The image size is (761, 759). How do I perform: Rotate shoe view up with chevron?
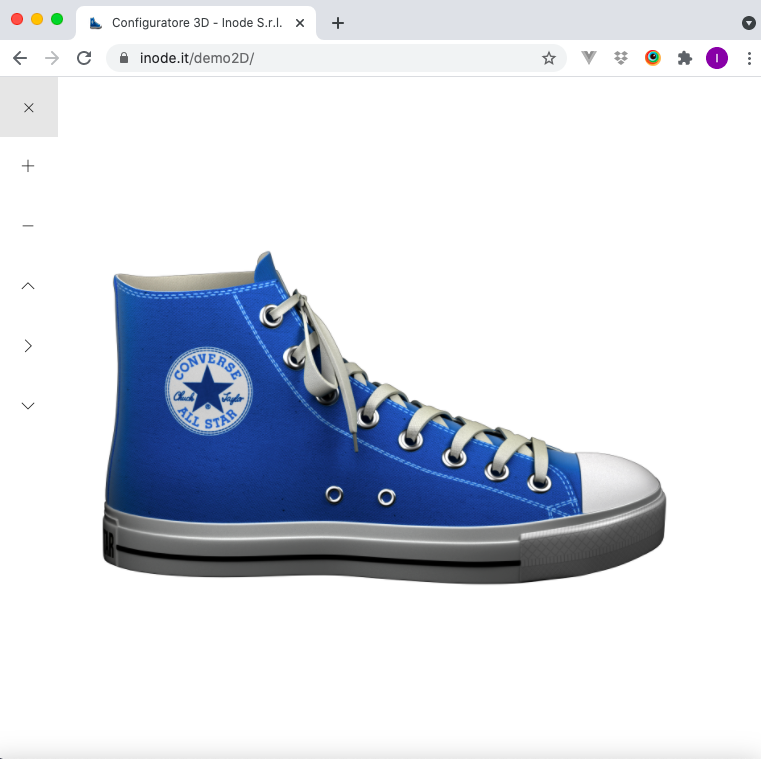click(x=28, y=286)
